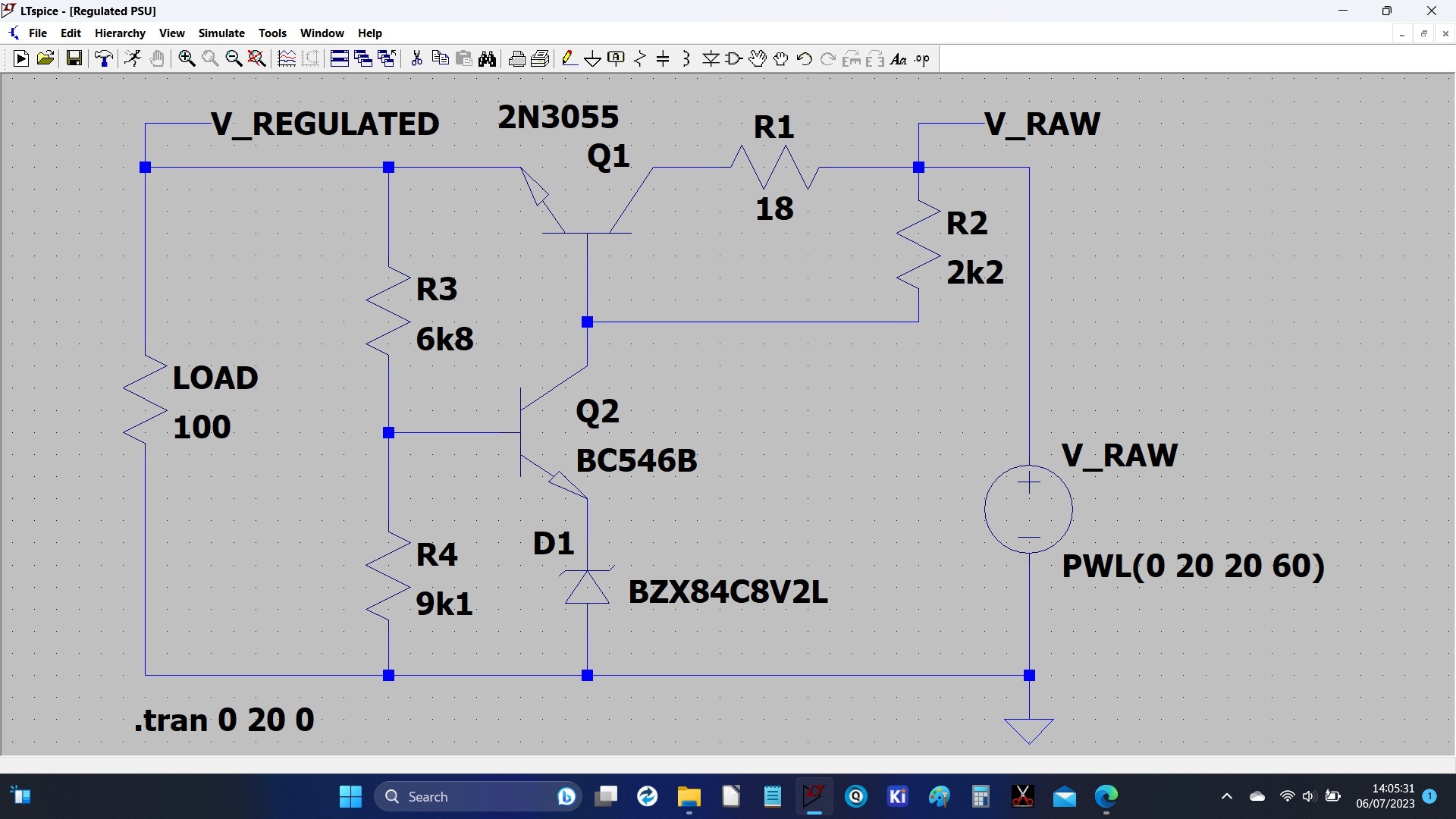Click the R2 value 2k2
Screen dimensions: 1456x819
pyautogui.click(x=975, y=272)
